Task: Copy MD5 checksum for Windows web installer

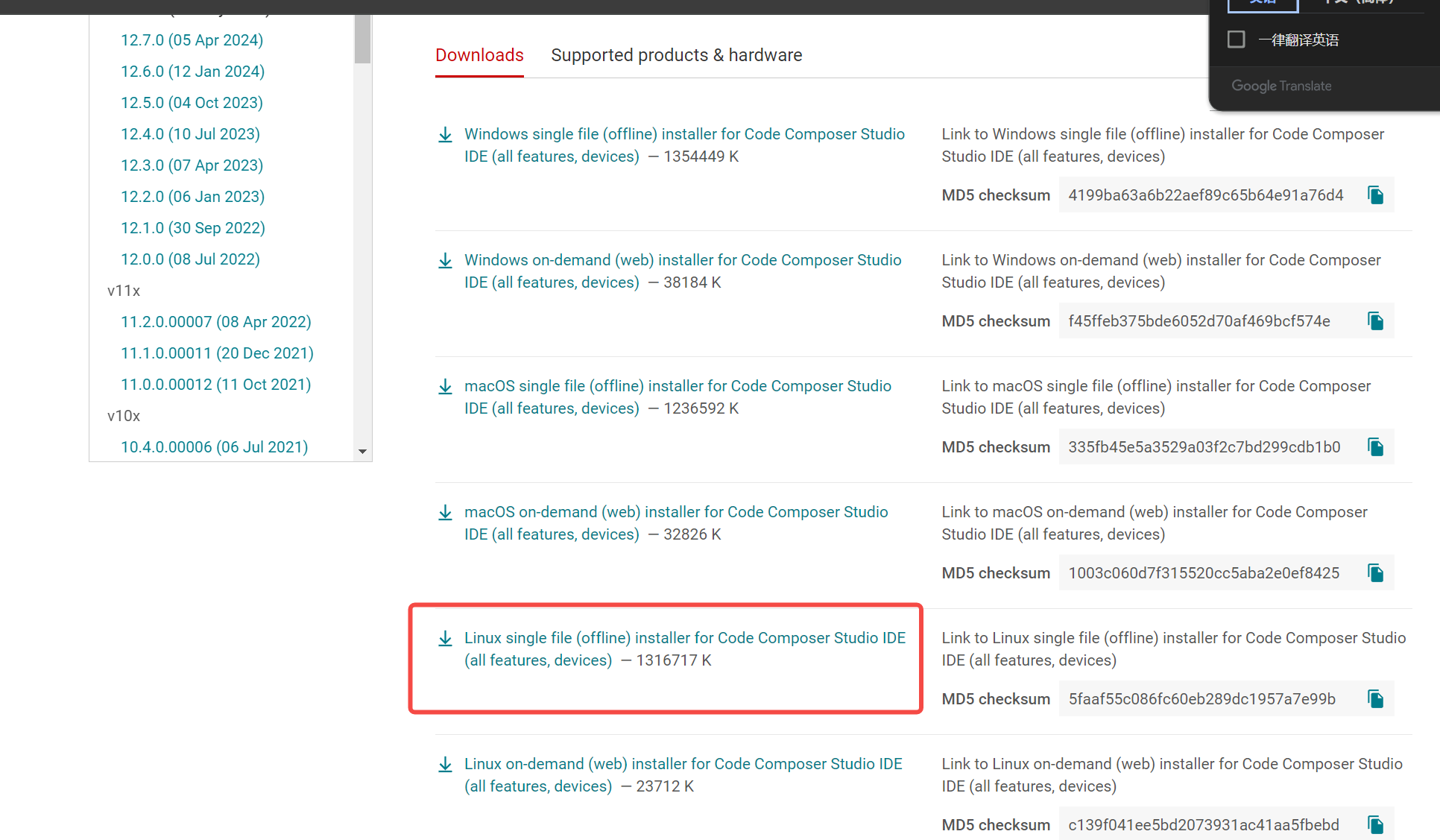Action: click(1375, 321)
